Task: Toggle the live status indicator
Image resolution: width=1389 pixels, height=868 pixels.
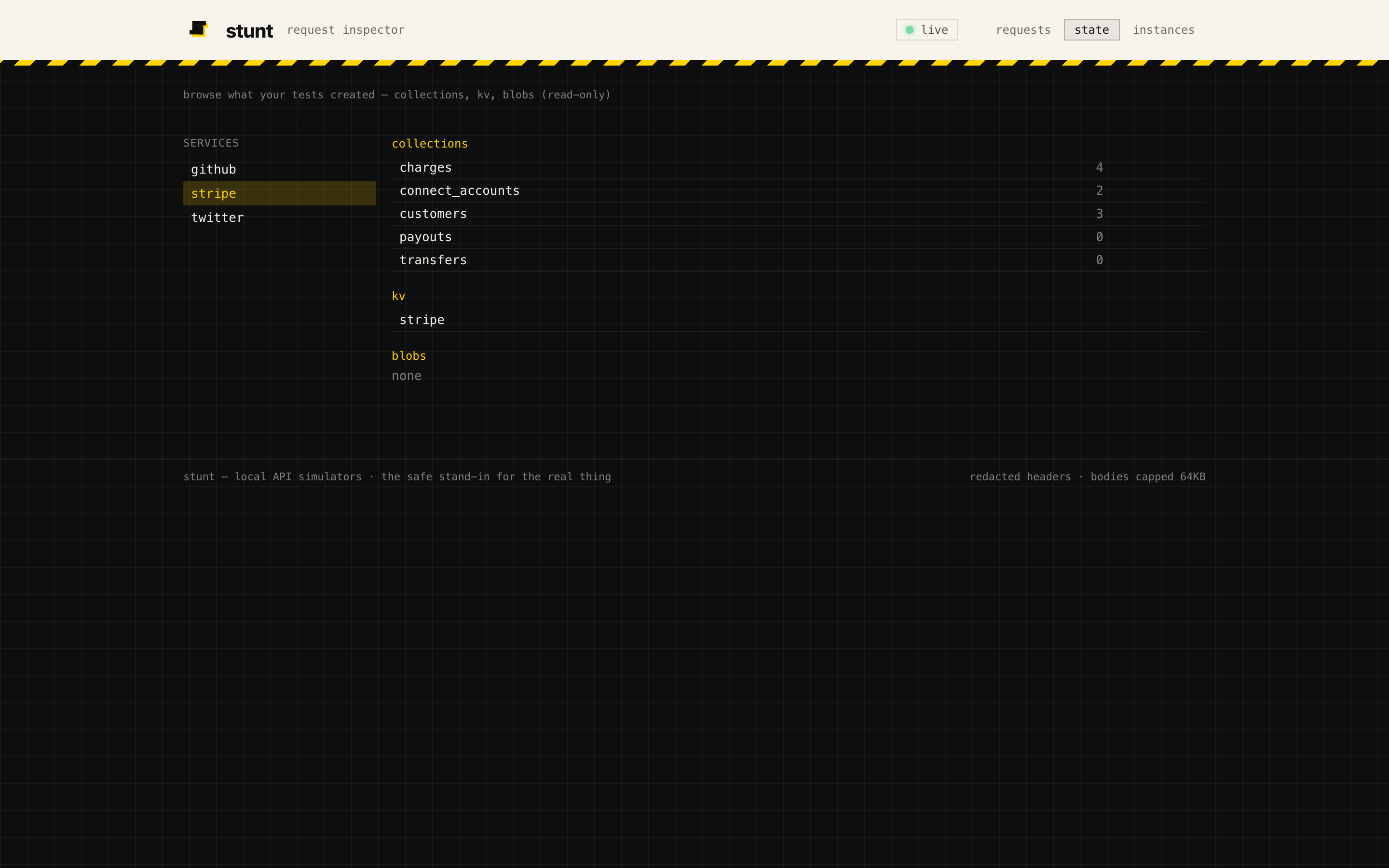Action: [x=926, y=30]
